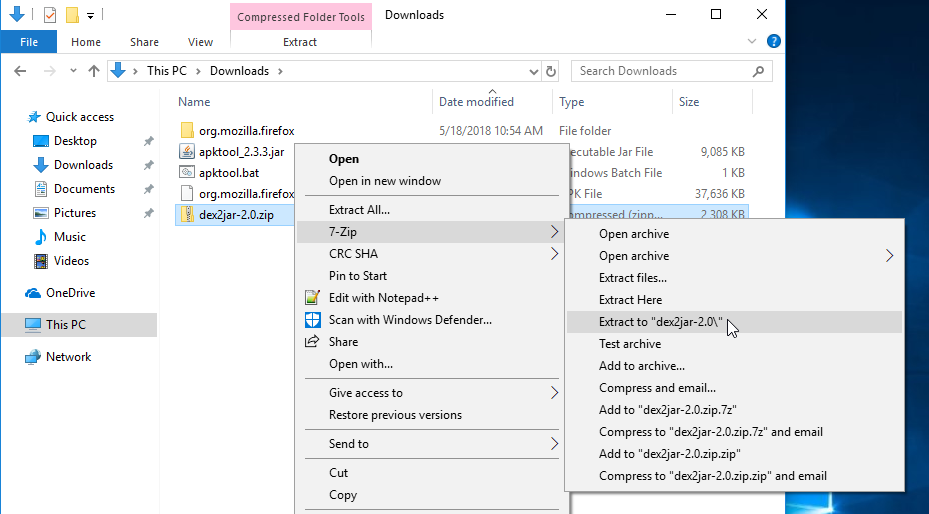The height and width of the screenshot is (514, 929).
Task: Click the Help question mark icon
Action: pyautogui.click(x=775, y=42)
